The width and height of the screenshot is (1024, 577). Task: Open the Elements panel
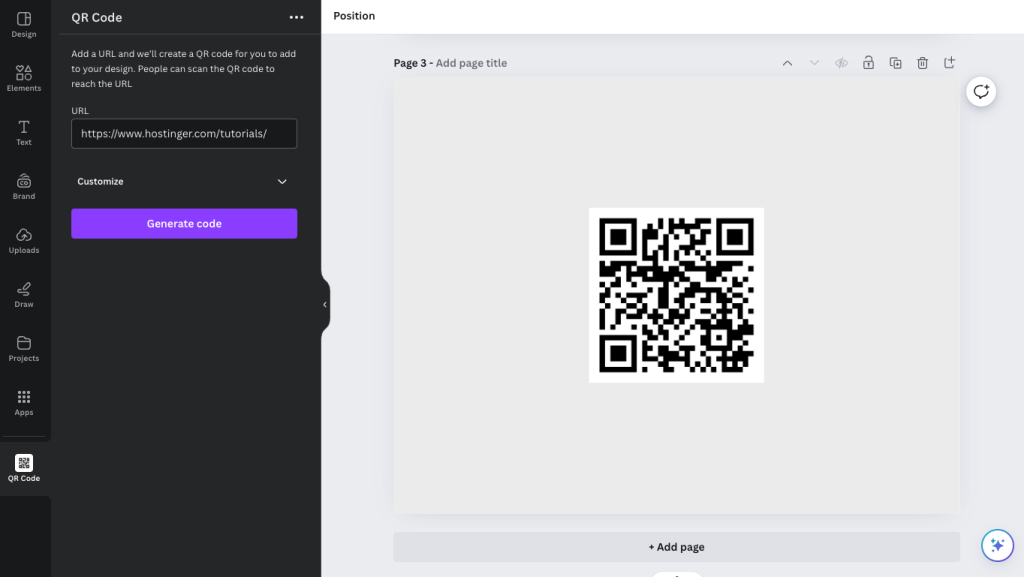tap(23, 76)
